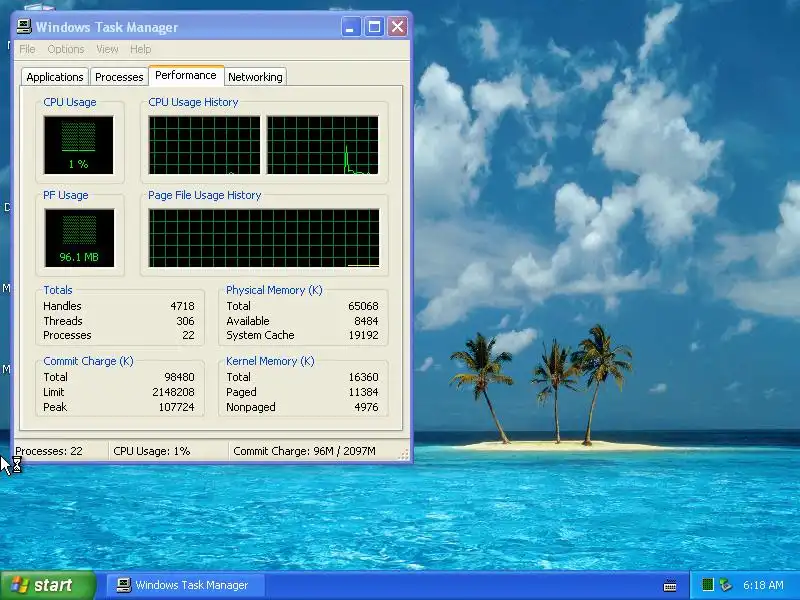Click the PF Usage meter showing 96.1 MB
This screenshot has height=600, width=800.
coord(79,238)
